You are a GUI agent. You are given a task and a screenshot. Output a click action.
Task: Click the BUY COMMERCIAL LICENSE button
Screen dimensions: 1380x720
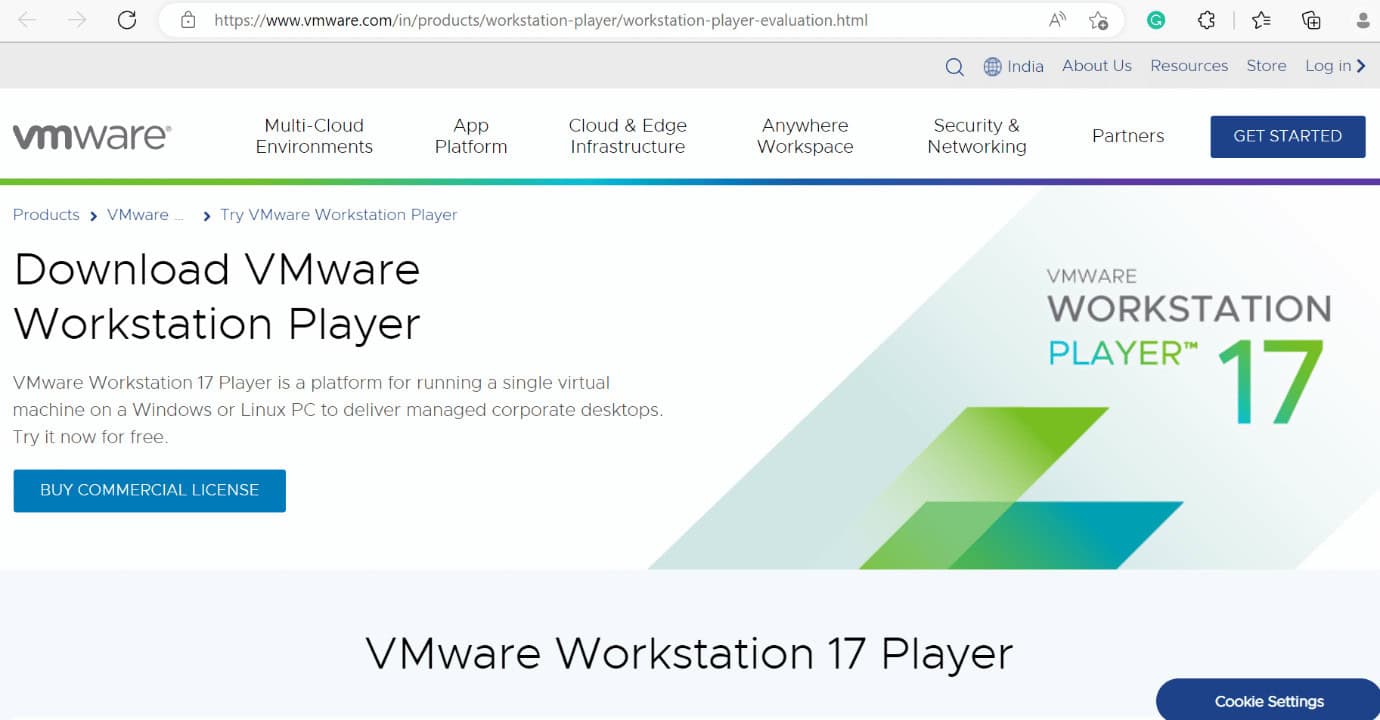pos(150,491)
